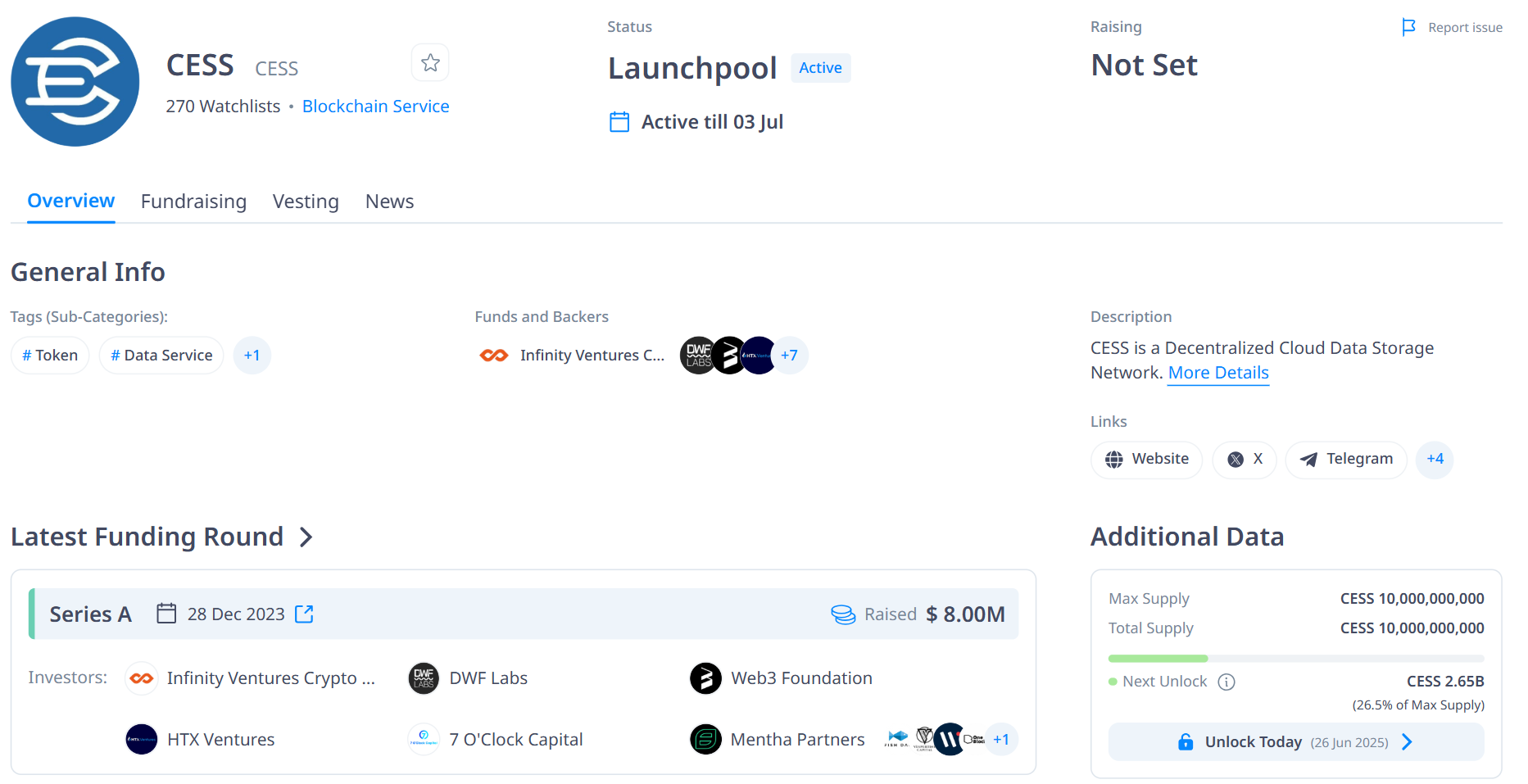Viewport: 1528px width, 784px height.
Task: Click the Active status badge
Action: pyautogui.click(x=820, y=68)
